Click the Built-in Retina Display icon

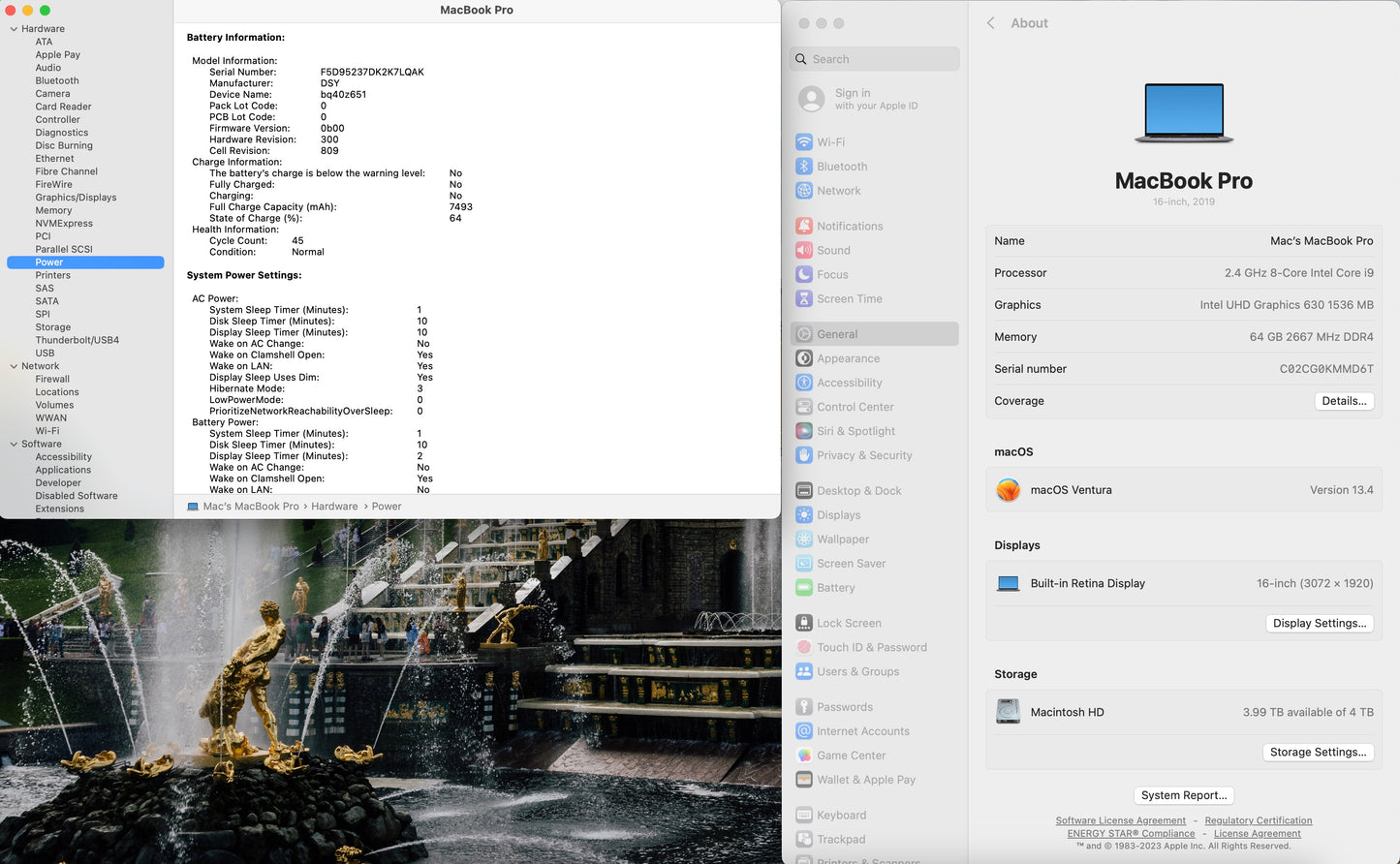tap(1008, 583)
